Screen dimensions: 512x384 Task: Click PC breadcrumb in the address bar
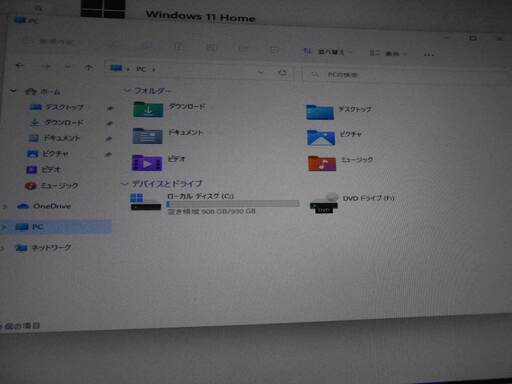141,69
